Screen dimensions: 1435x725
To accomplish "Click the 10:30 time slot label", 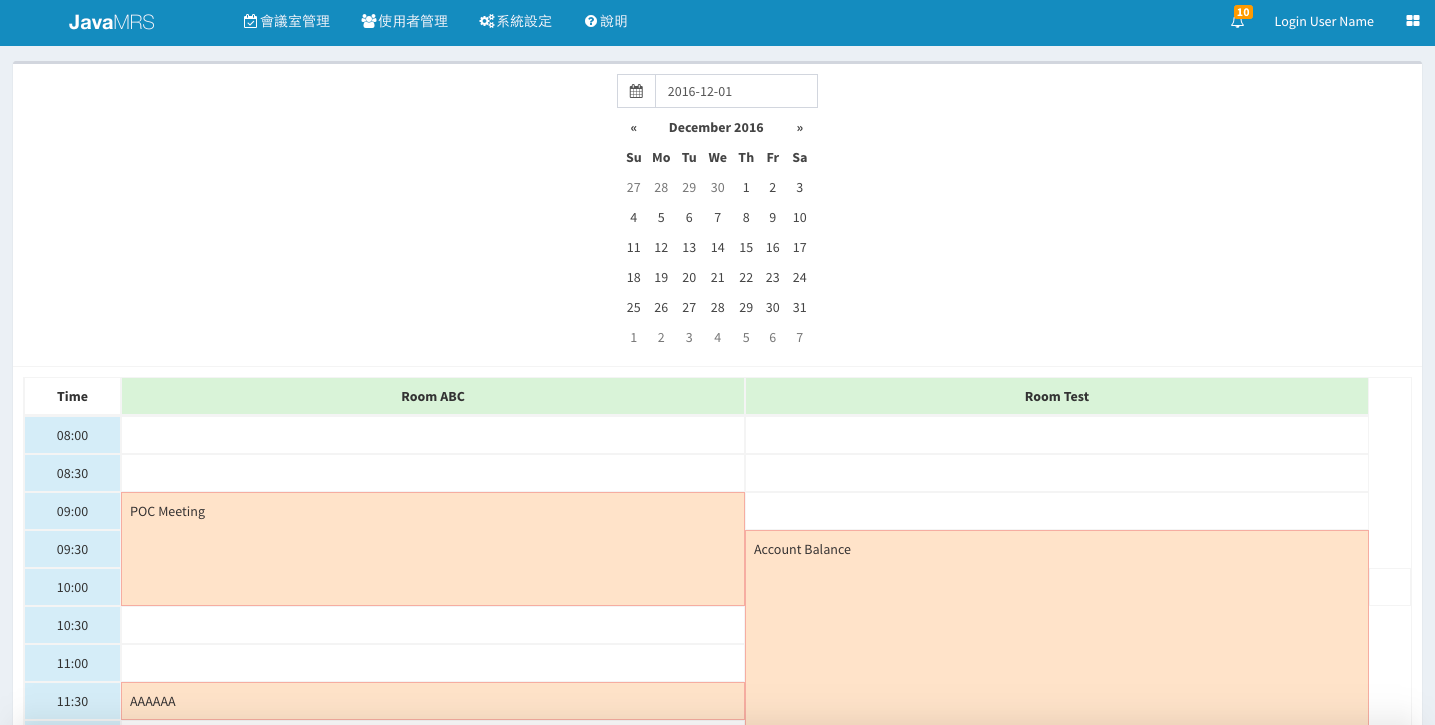I will [x=72, y=626].
